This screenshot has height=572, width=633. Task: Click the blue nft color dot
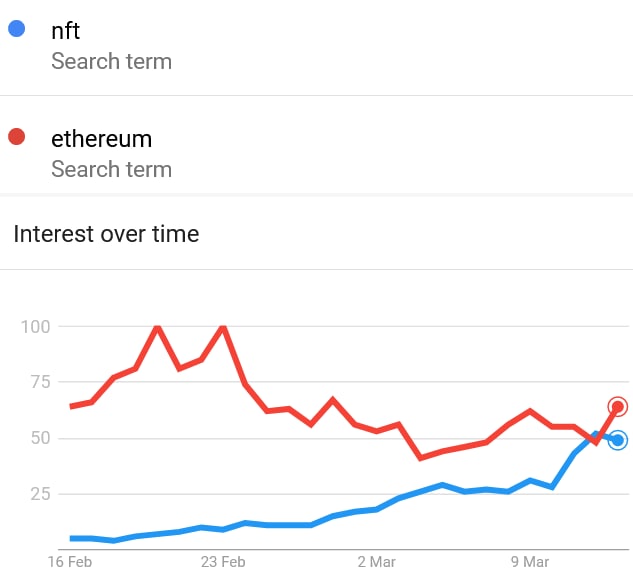tap(16, 29)
